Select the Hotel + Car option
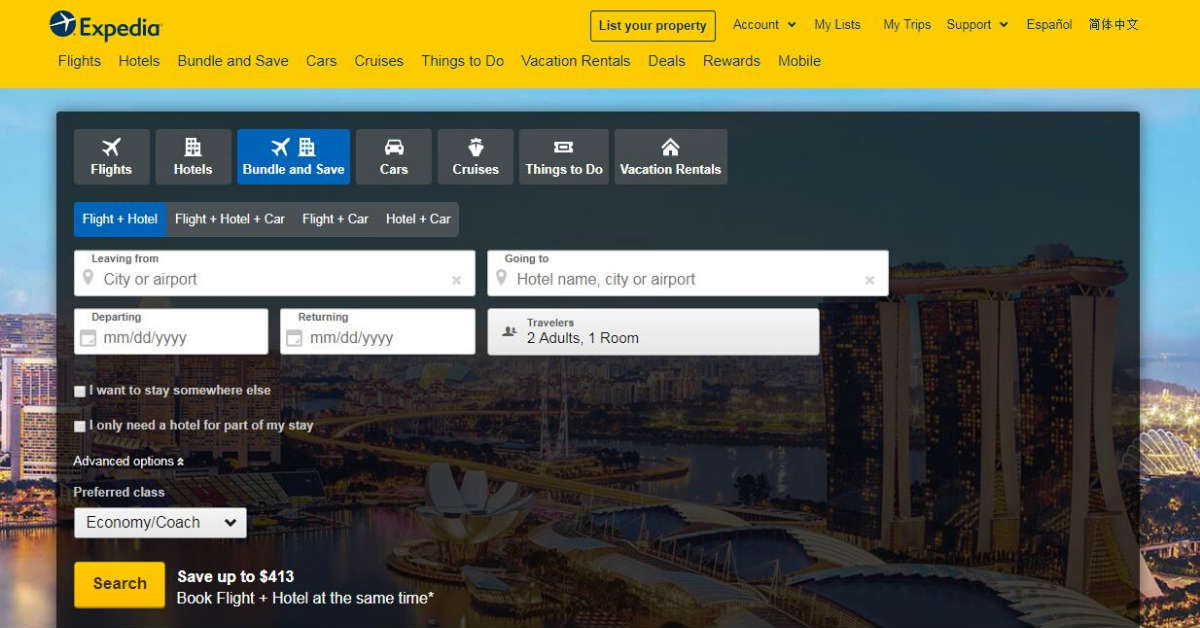This screenshot has width=1200, height=628. pos(418,219)
